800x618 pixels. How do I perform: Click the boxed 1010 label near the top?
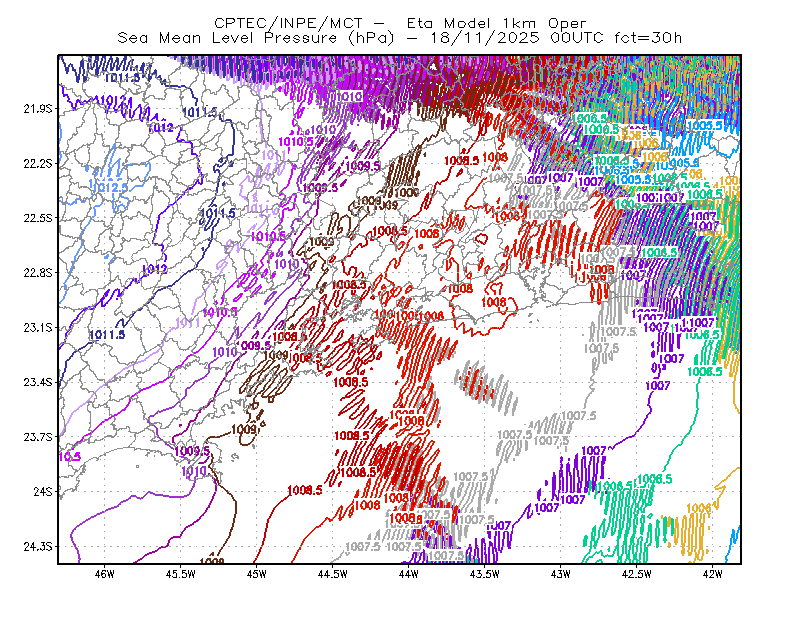click(350, 96)
